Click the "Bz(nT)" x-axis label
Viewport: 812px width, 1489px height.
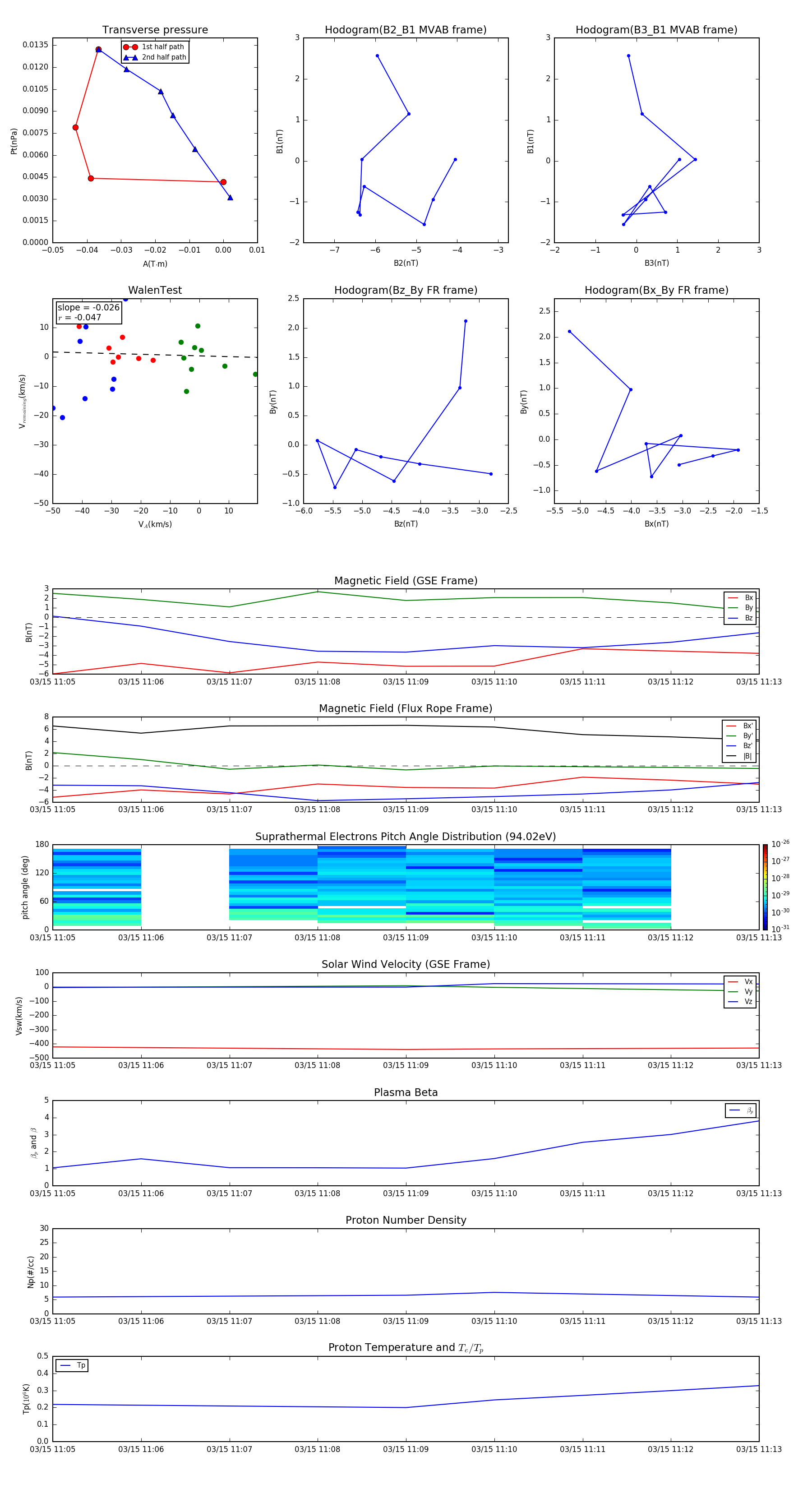(406, 524)
